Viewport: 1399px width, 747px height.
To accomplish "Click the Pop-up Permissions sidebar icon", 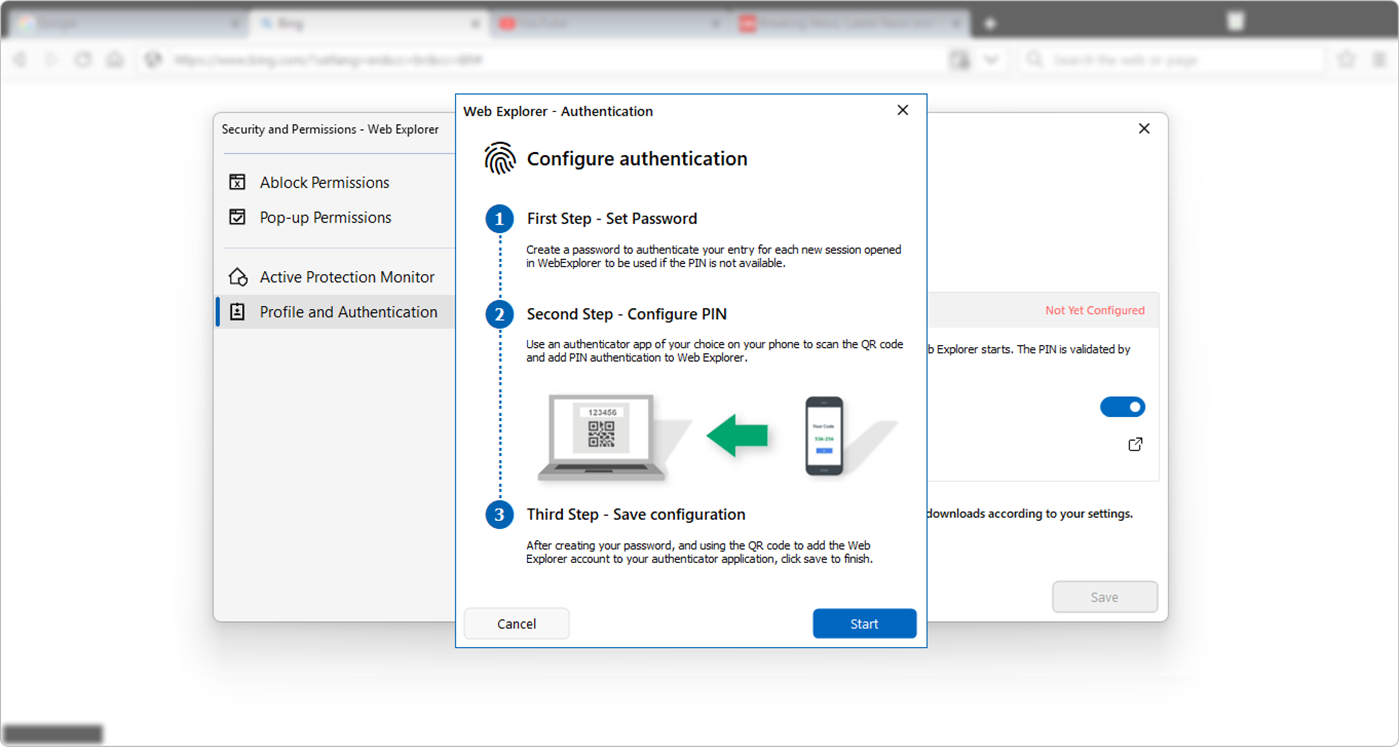I will 237,217.
